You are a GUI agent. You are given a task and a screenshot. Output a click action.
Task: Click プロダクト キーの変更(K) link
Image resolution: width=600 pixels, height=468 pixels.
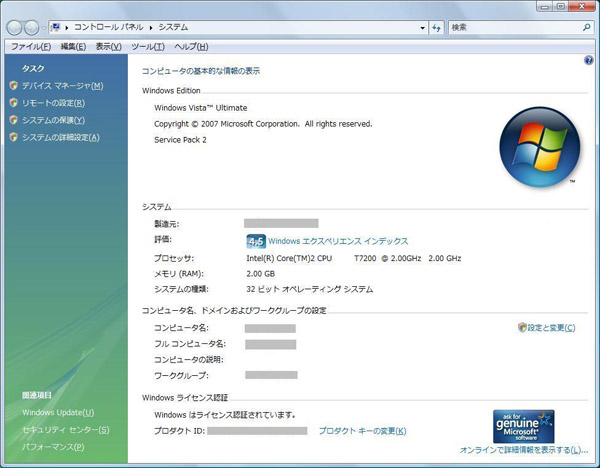362,431
